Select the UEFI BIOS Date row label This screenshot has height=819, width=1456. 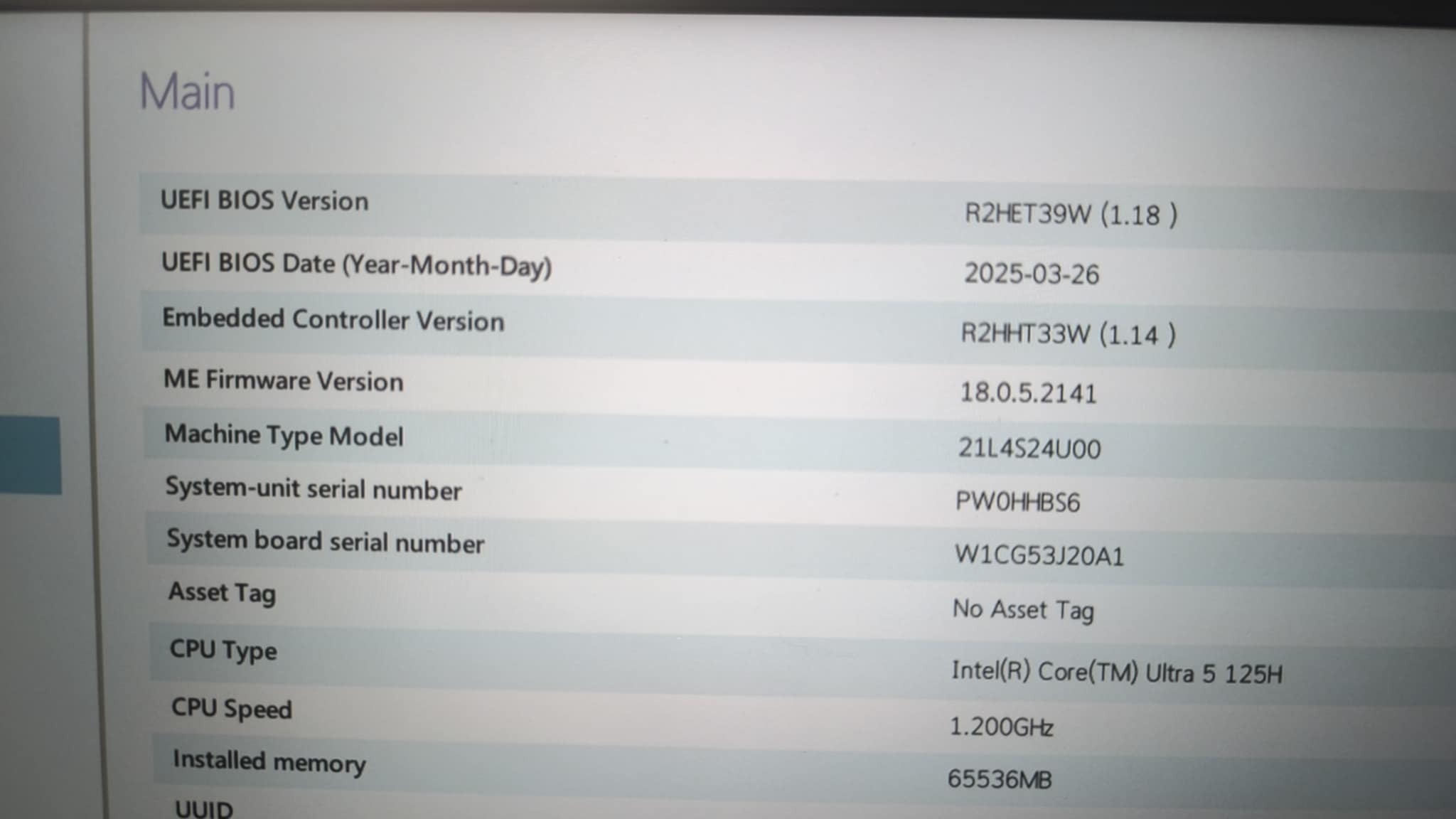[356, 264]
